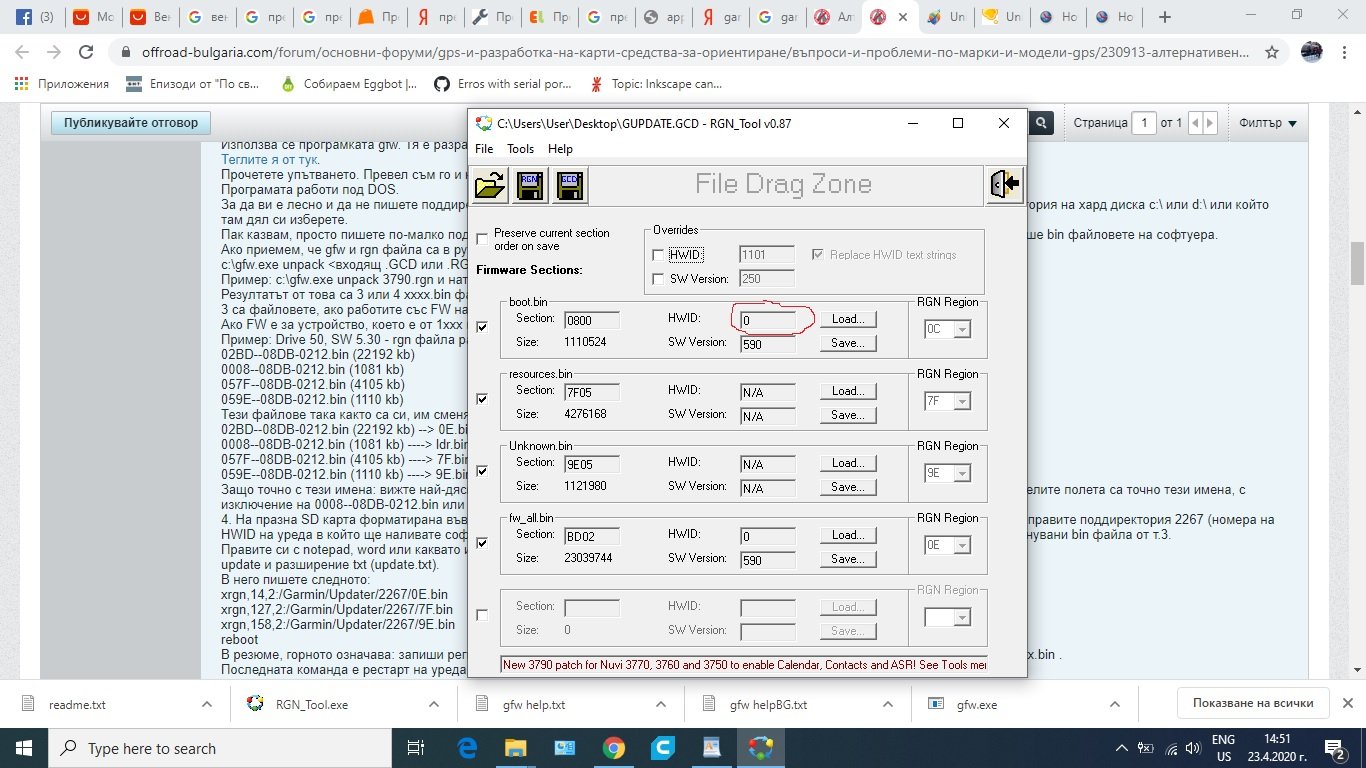Click the Save GCD floppy disk icon

568,186
